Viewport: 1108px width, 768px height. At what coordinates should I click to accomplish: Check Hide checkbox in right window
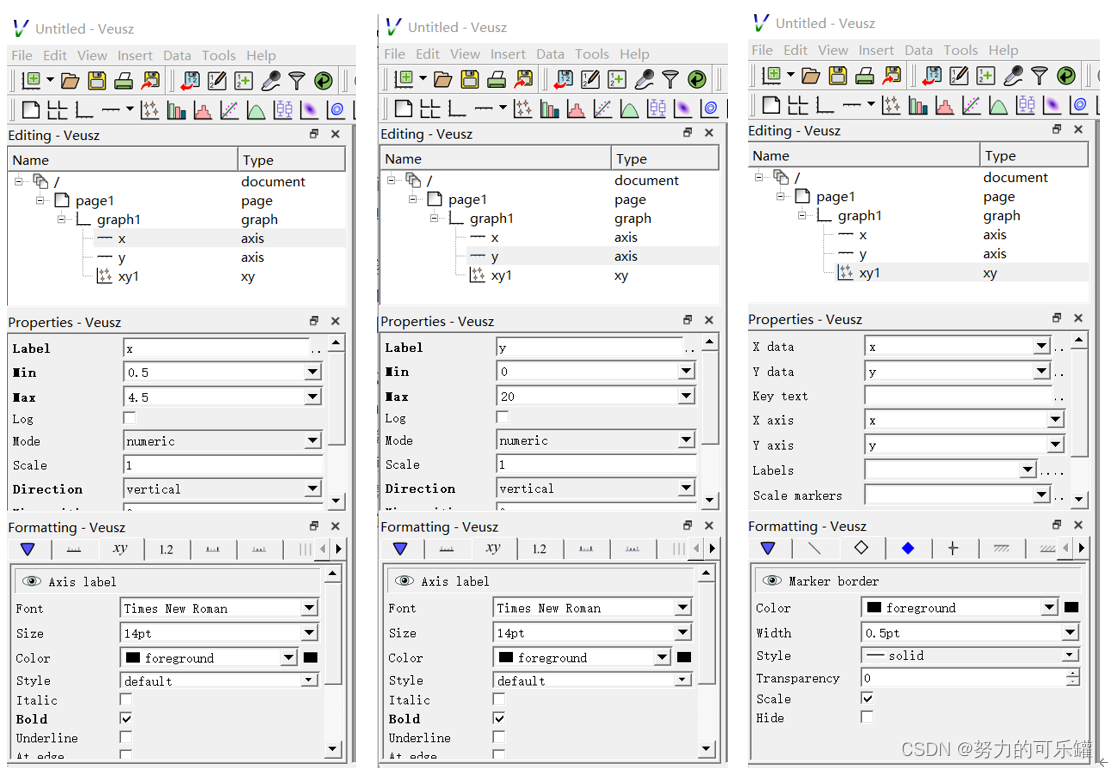(x=866, y=717)
